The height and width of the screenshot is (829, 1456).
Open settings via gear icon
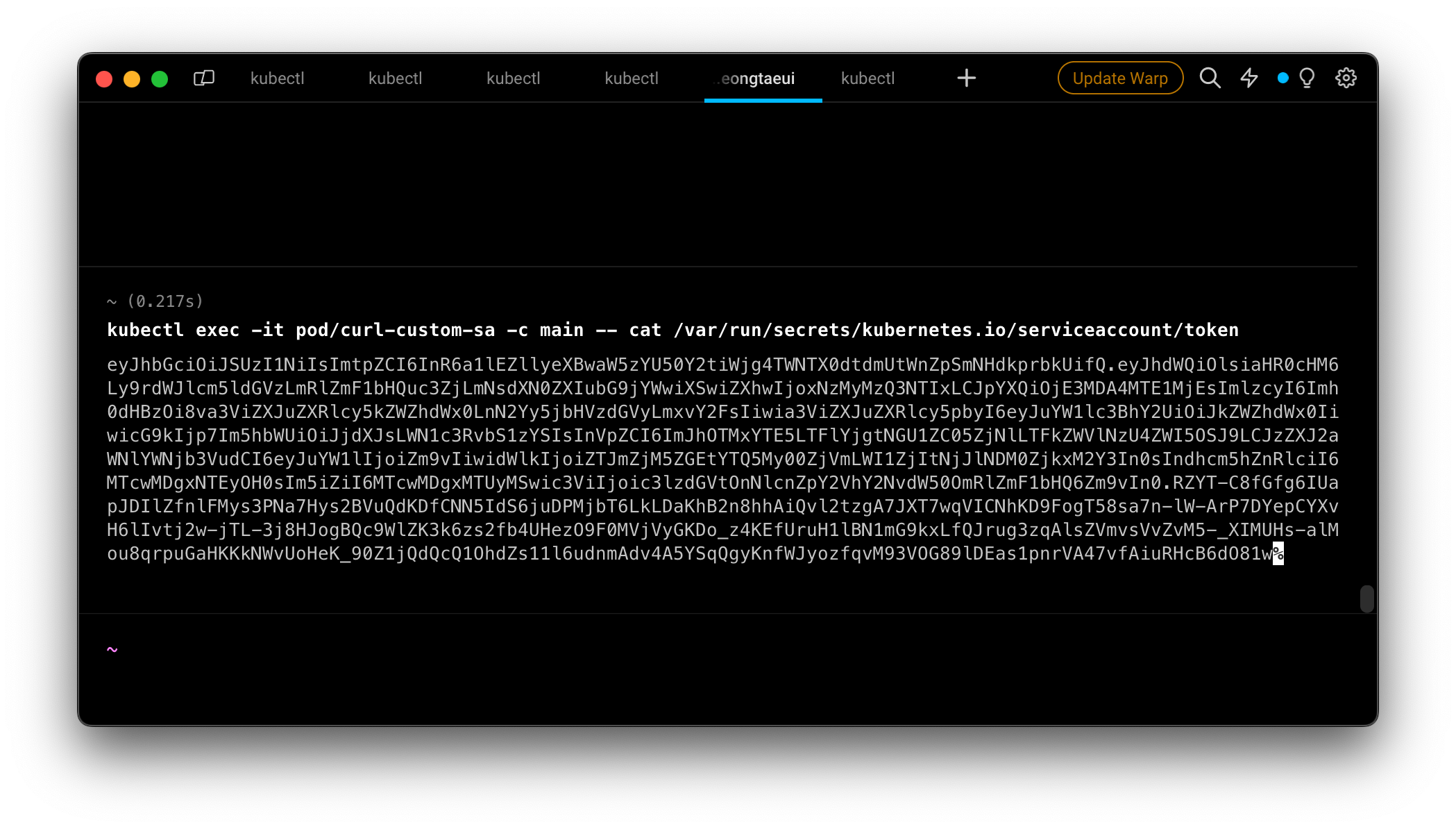[x=1346, y=78]
